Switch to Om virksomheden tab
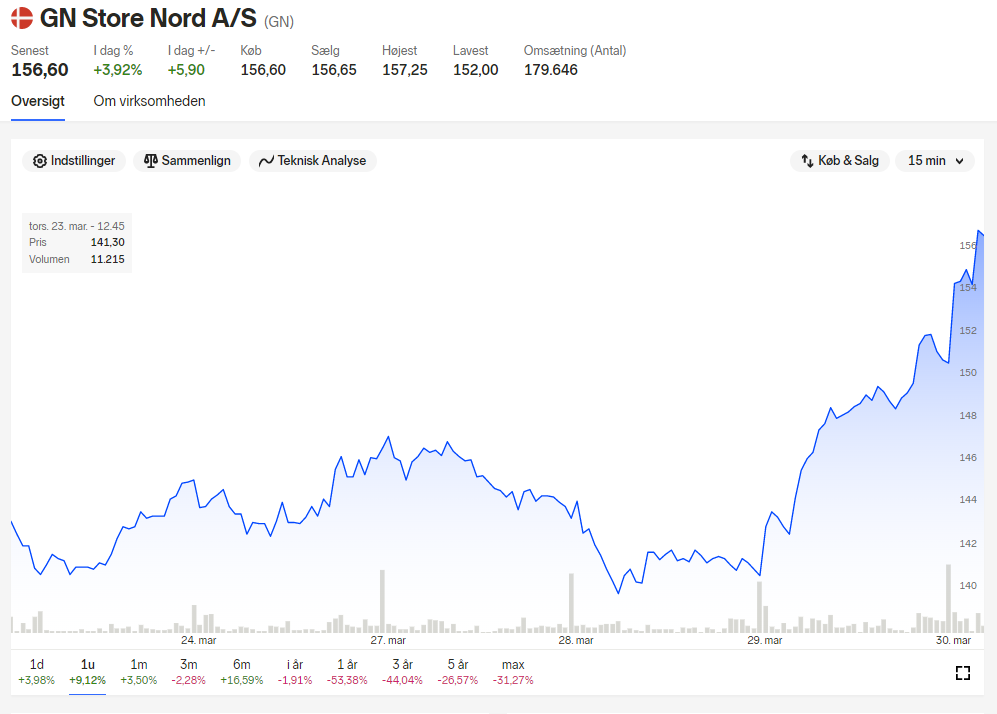This screenshot has height=714, width=997. coord(149,101)
